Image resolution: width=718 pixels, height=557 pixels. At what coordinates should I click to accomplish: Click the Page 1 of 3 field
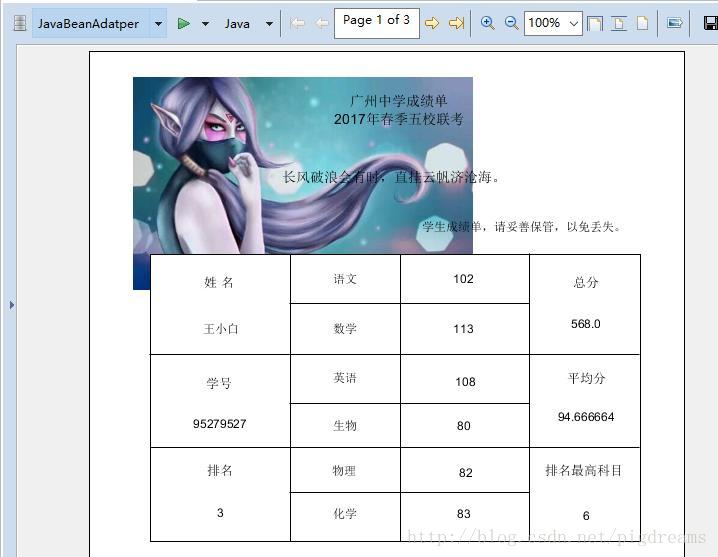click(376, 23)
